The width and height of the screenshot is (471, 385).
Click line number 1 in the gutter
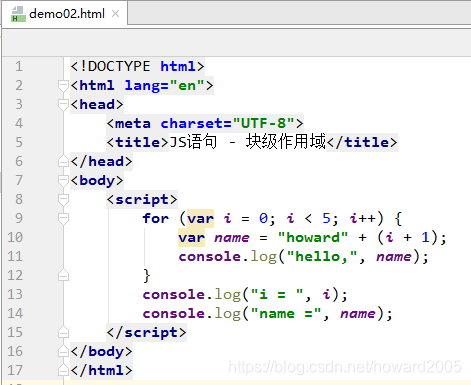(x=19, y=66)
